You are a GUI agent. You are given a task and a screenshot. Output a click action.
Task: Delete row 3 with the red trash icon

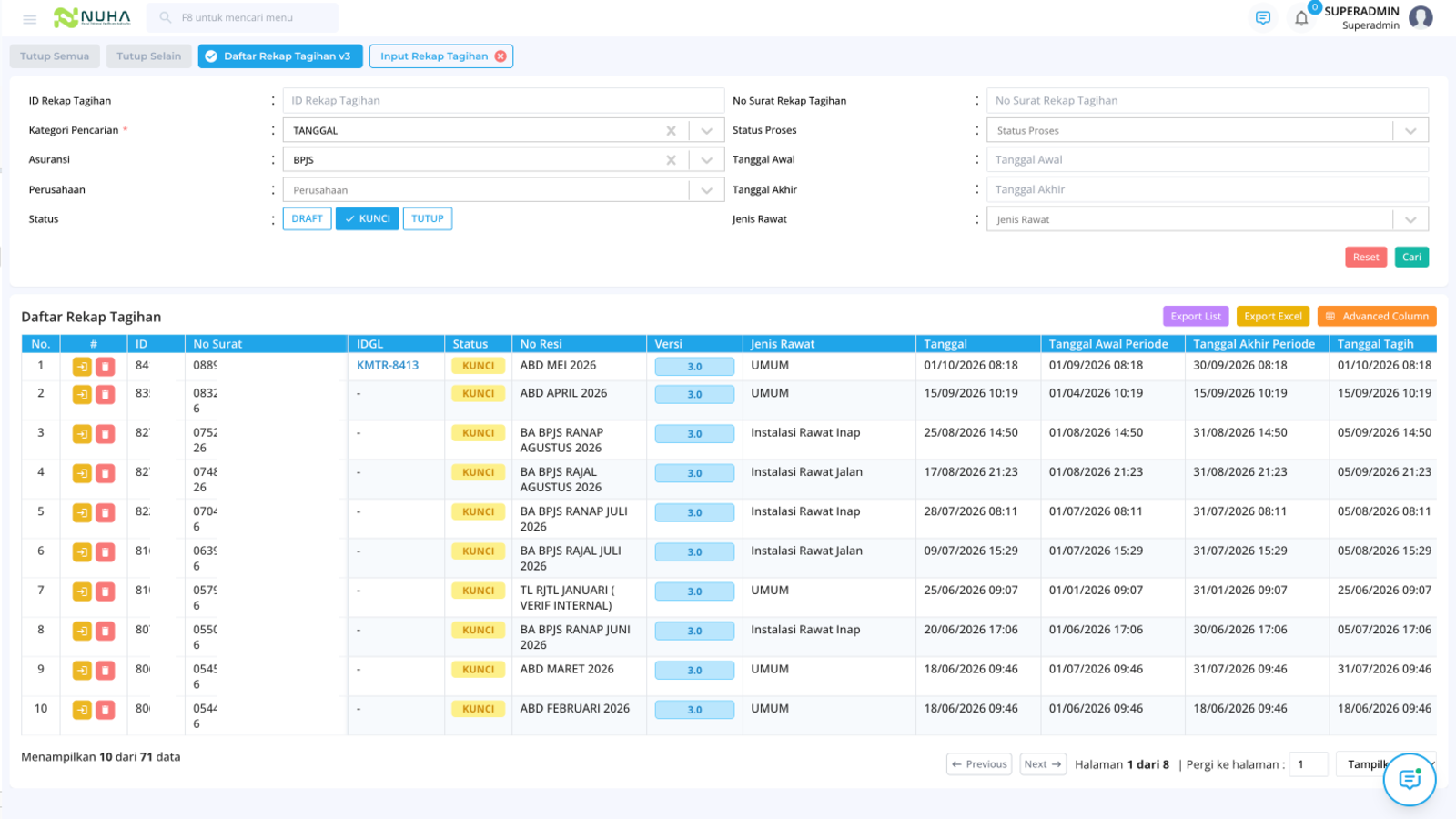(106, 434)
